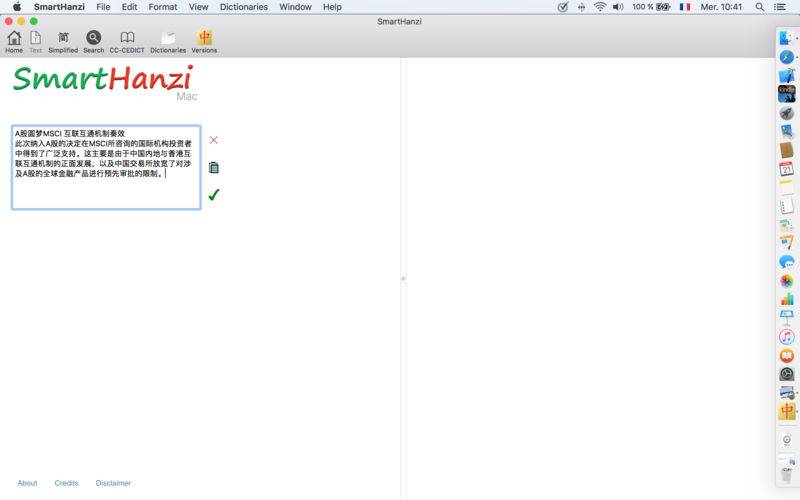
Task: Open the About link
Action: tap(27, 483)
